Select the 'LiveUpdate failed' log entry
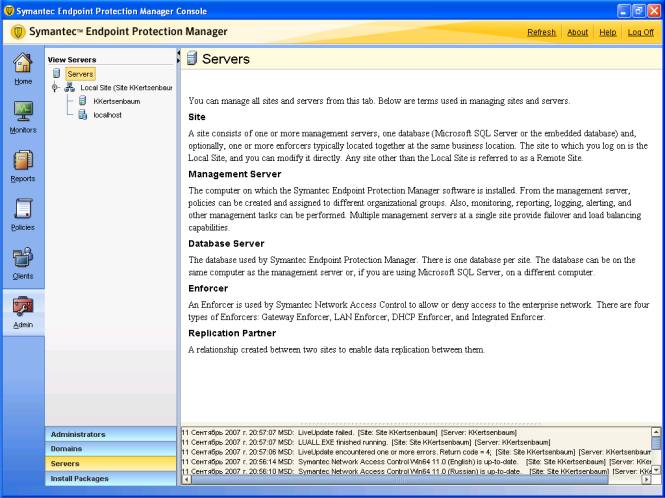 coord(349,432)
